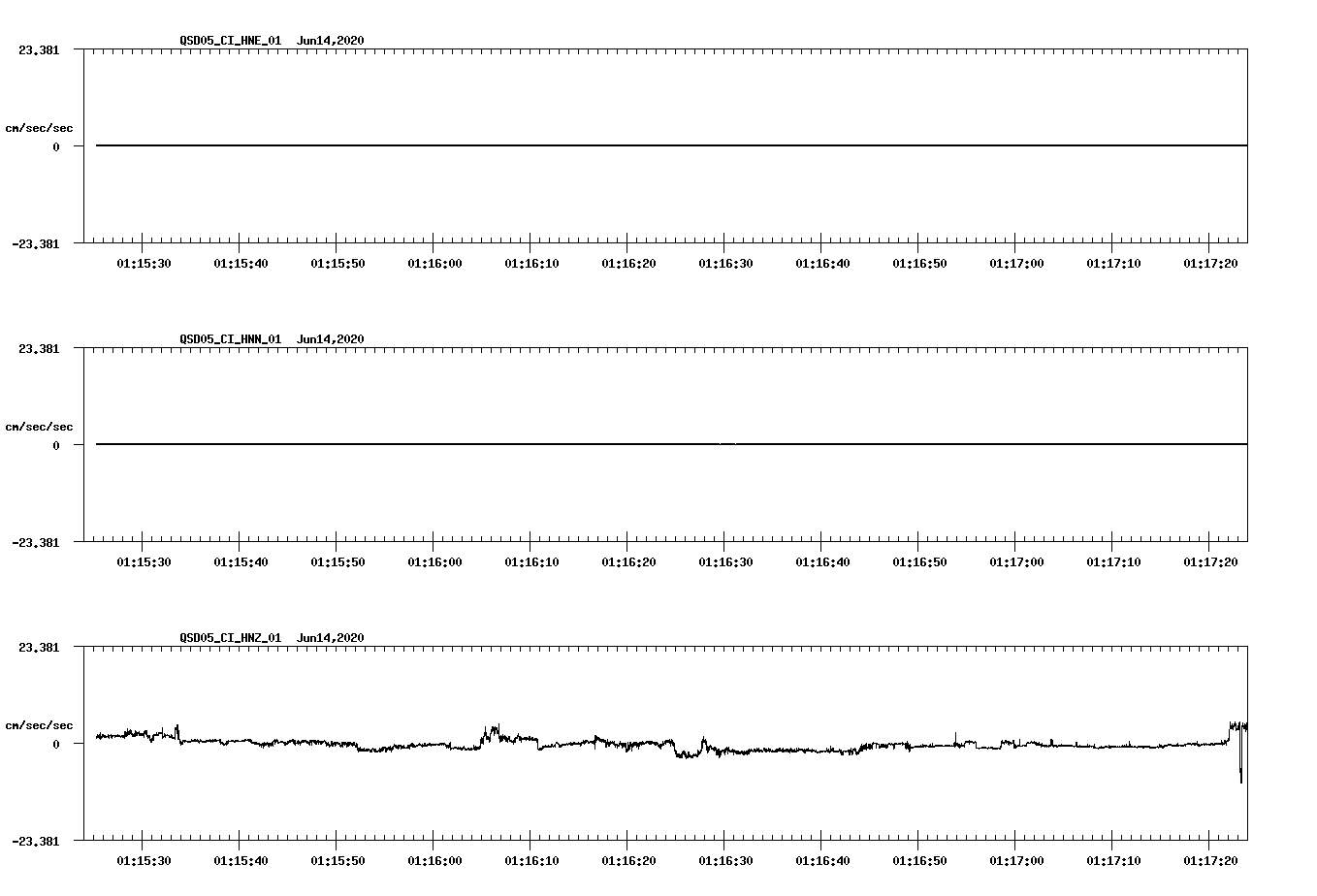Click the 01:17:10 time label on HNZ plot

click(1113, 861)
